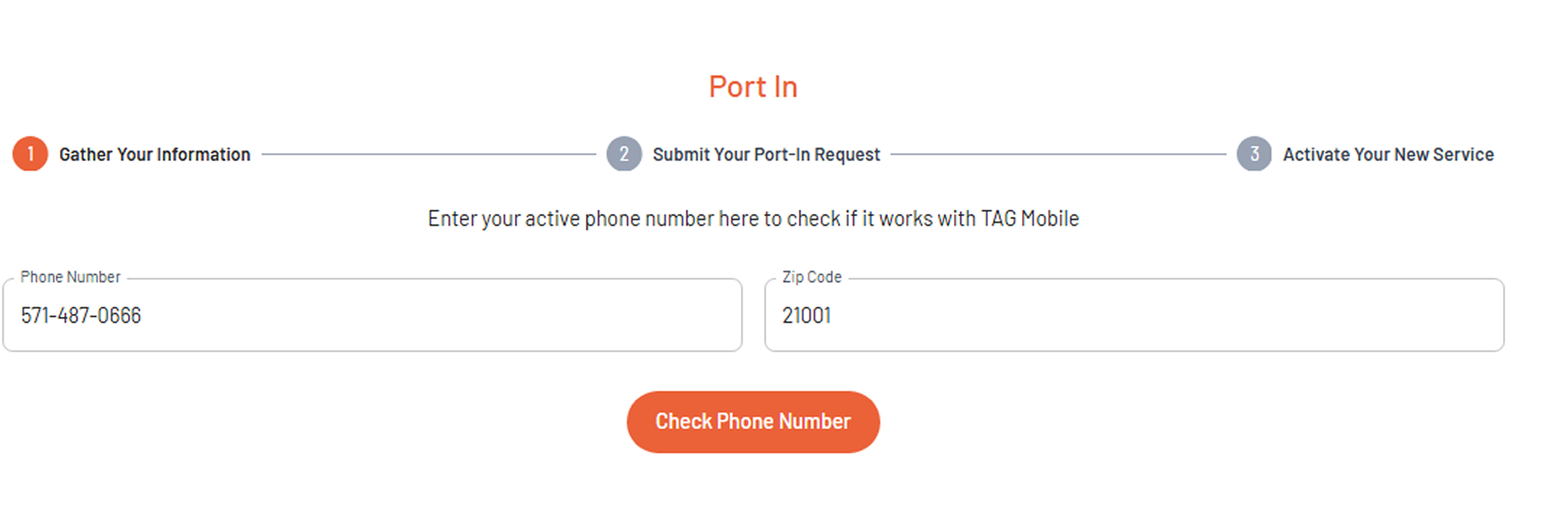Place cursor at far right of Zip Code field
Image resolution: width=1568 pixels, height=517 pixels.
(1489, 315)
